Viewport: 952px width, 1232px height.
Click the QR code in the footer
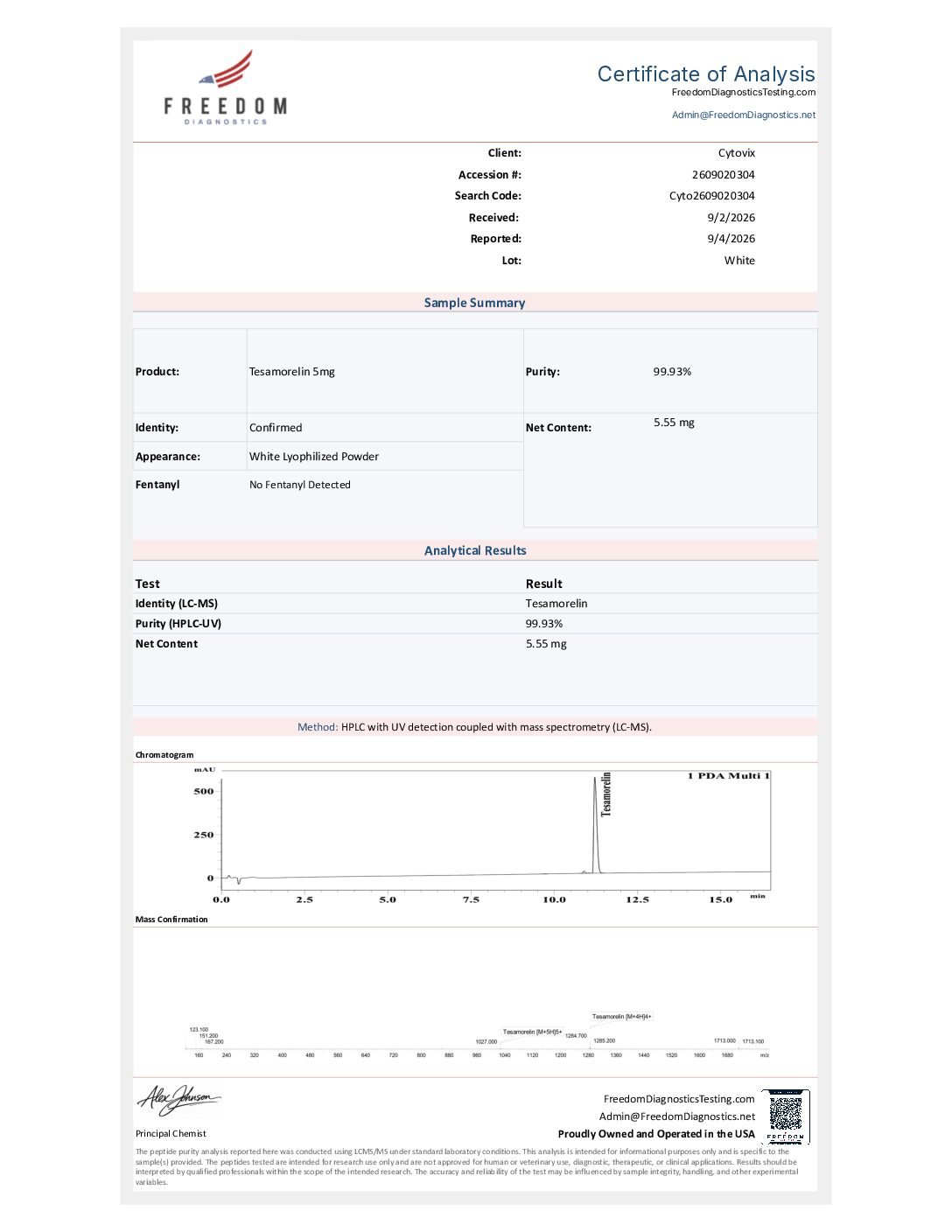click(786, 1116)
